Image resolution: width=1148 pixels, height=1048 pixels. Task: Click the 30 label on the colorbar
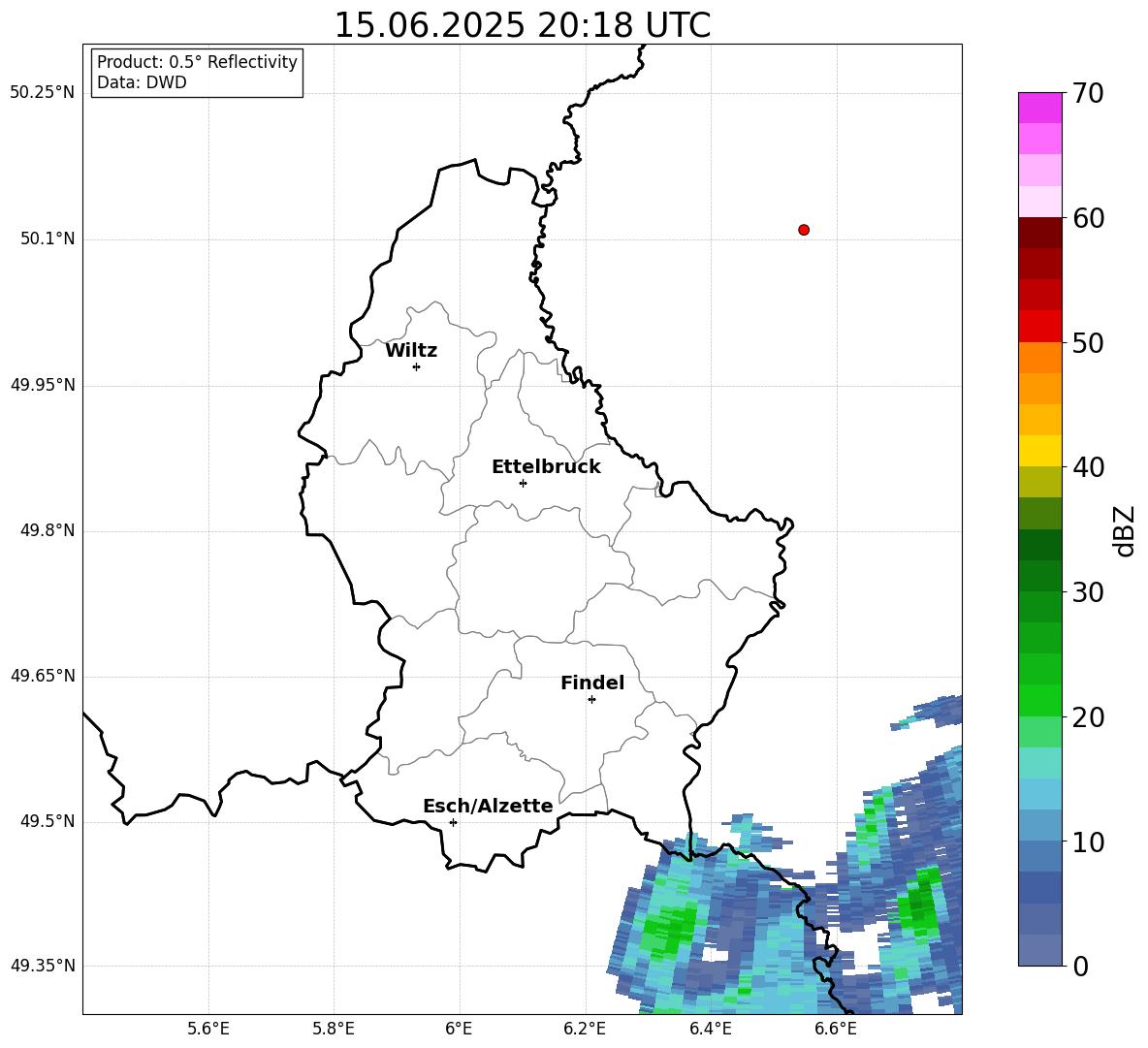click(x=1088, y=592)
